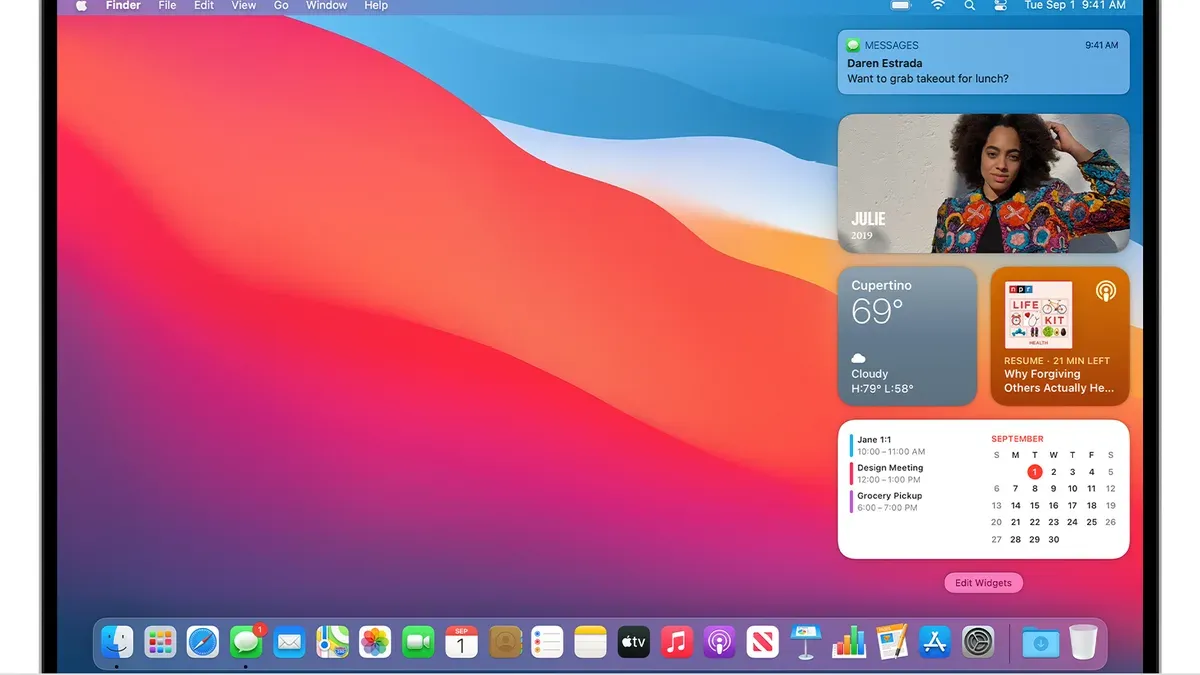The width and height of the screenshot is (1200, 675).
Task: Open Podcasts app icon in Dock
Action: 720,642
